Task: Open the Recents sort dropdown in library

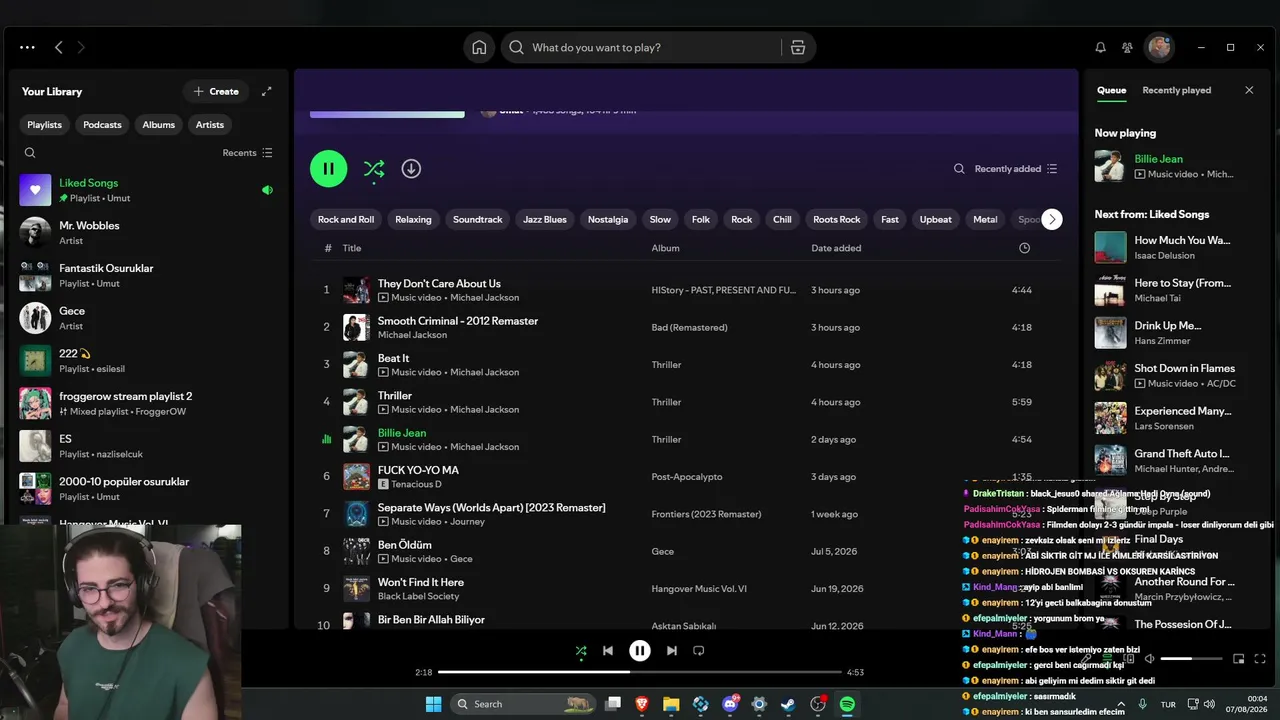Action: tap(247, 153)
